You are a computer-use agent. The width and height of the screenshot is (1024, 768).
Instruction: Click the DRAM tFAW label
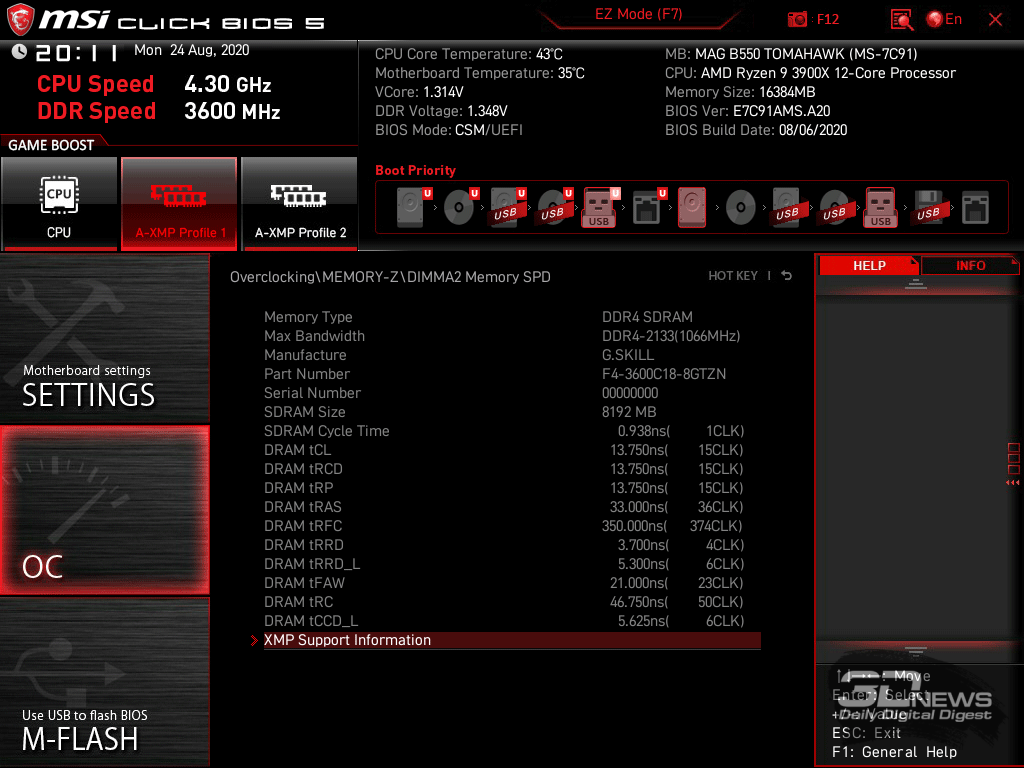(x=304, y=583)
